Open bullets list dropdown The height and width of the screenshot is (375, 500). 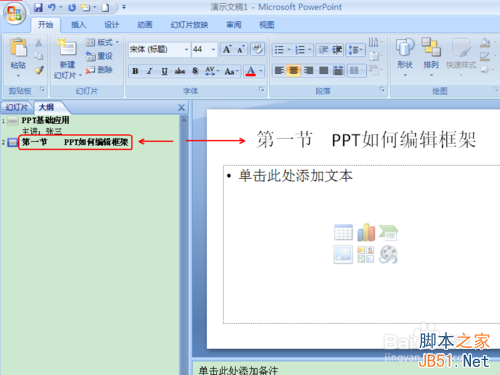(x=289, y=50)
